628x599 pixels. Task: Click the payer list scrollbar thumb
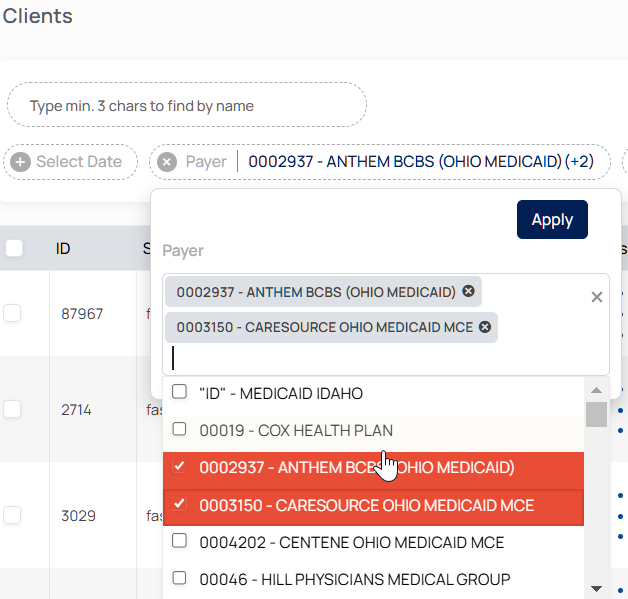click(595, 414)
